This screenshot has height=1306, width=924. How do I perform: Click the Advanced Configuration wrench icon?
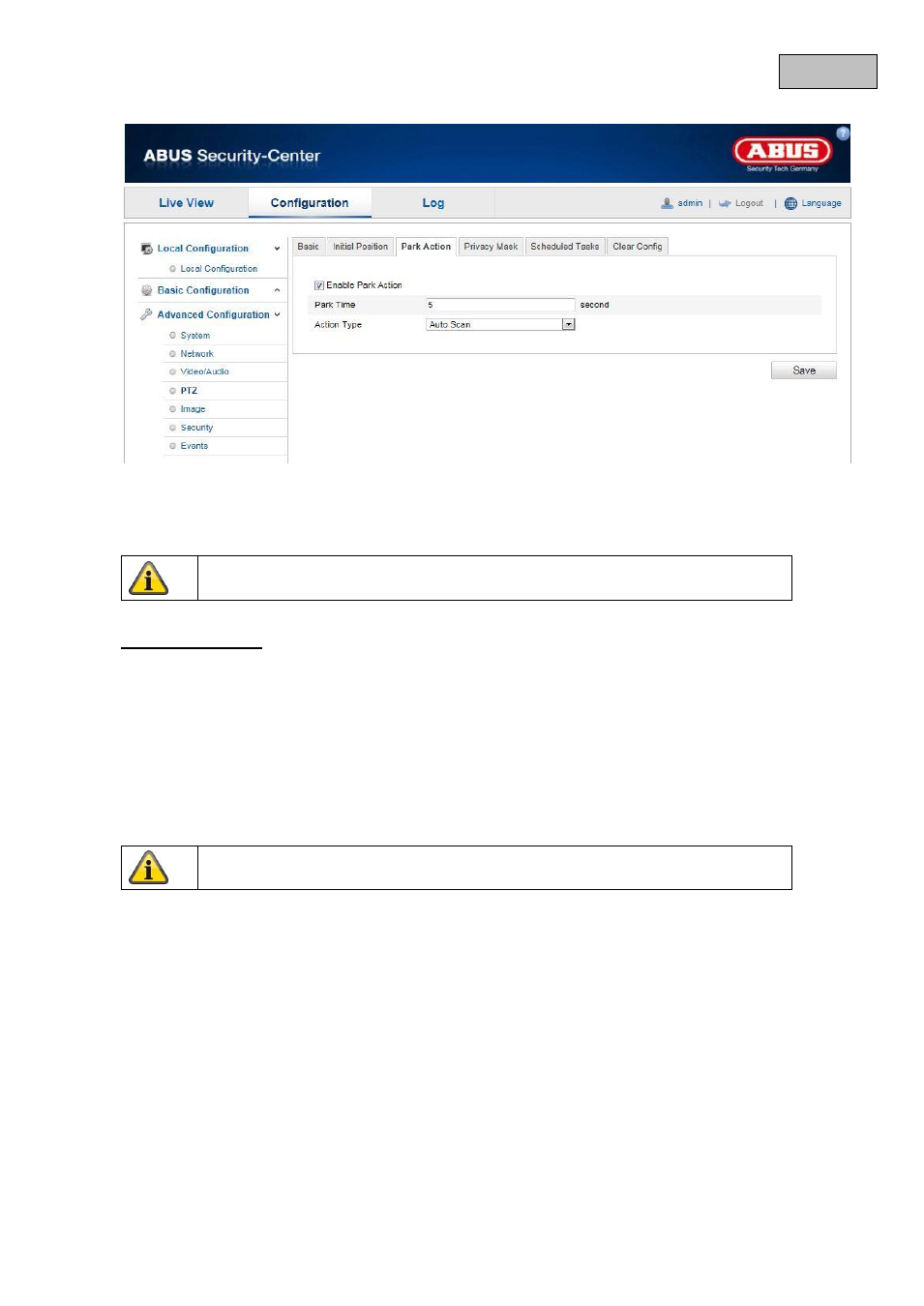tap(146, 314)
